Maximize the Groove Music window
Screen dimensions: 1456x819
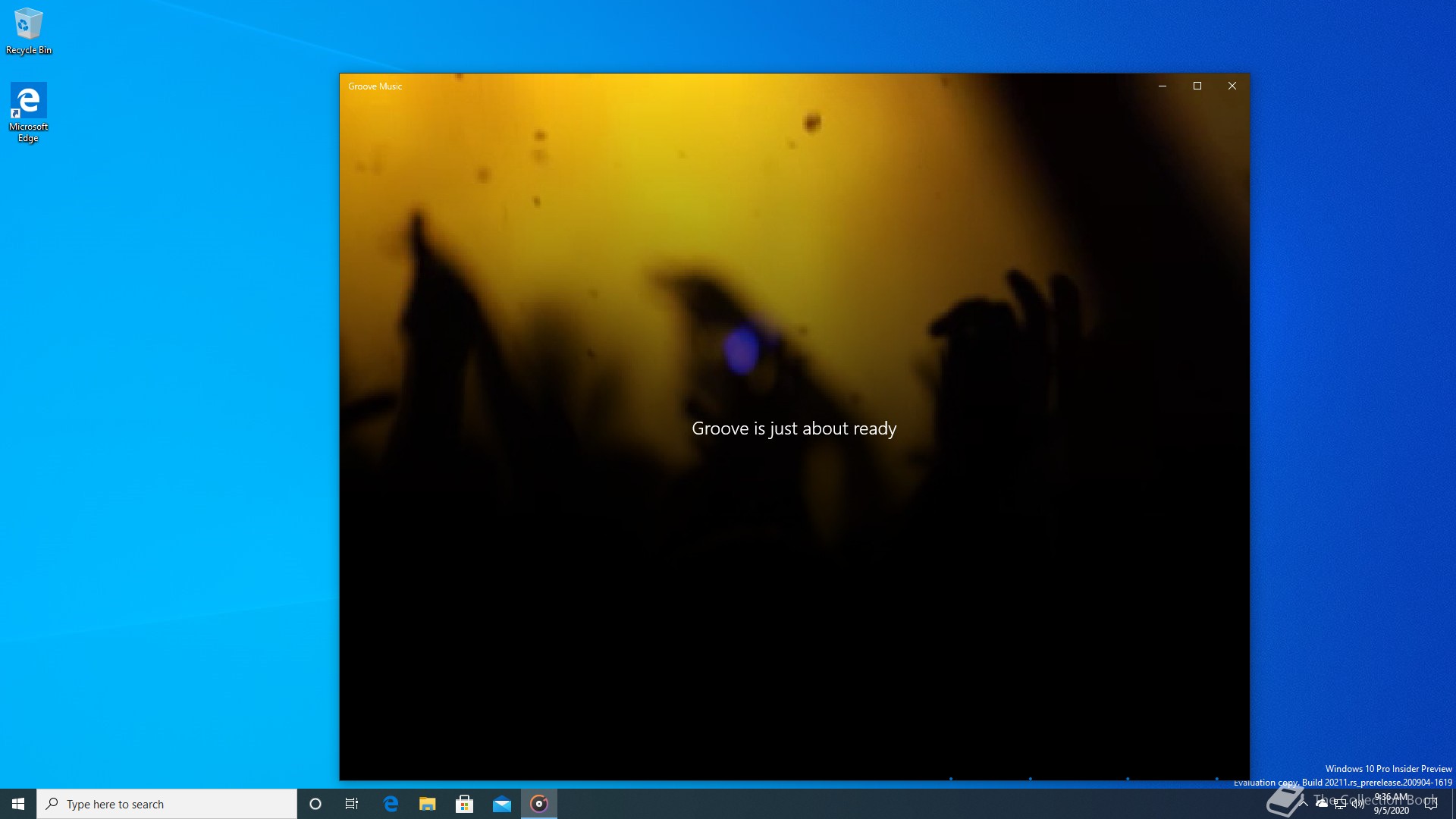[1197, 86]
